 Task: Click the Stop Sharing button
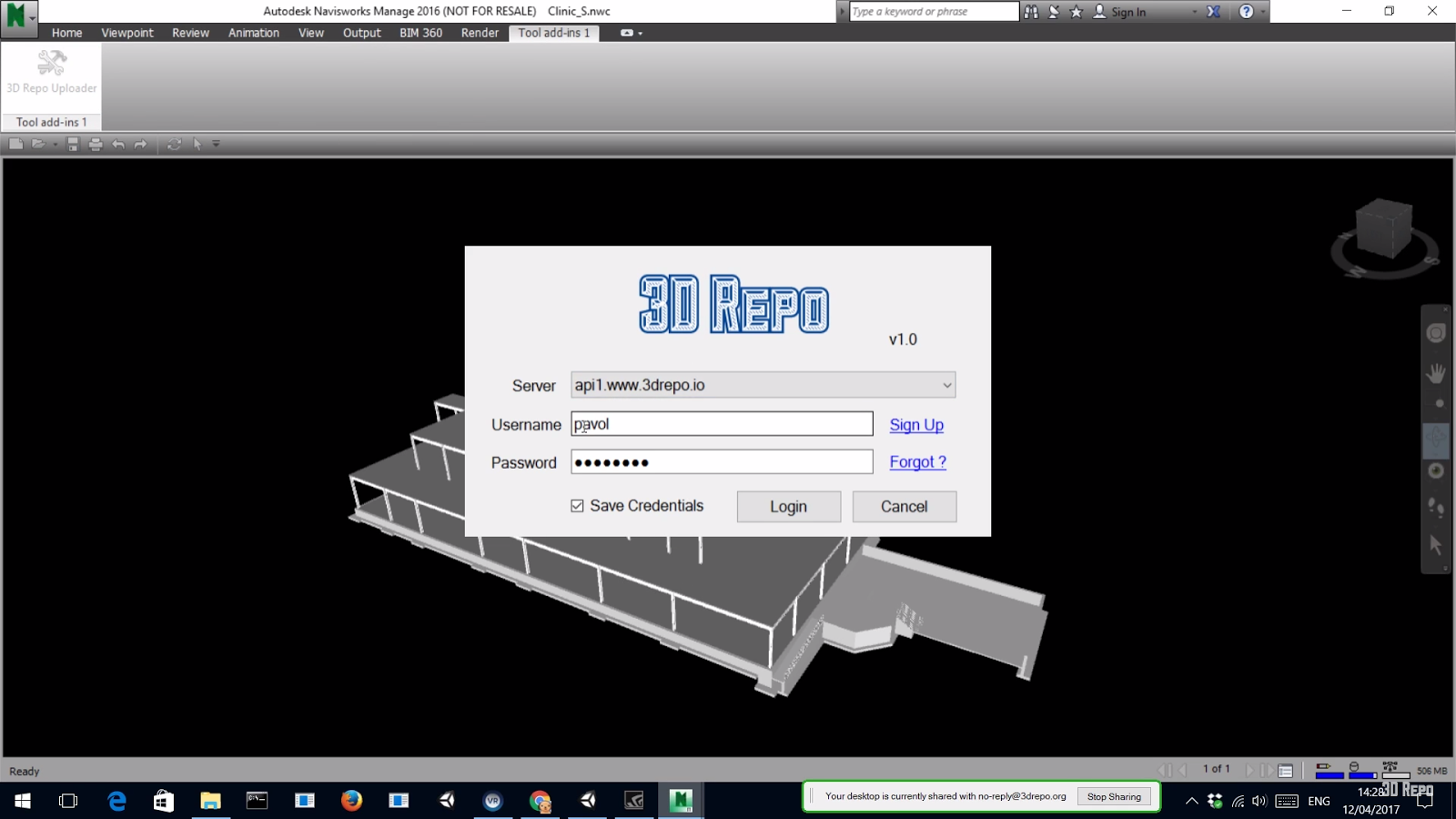tap(1114, 796)
